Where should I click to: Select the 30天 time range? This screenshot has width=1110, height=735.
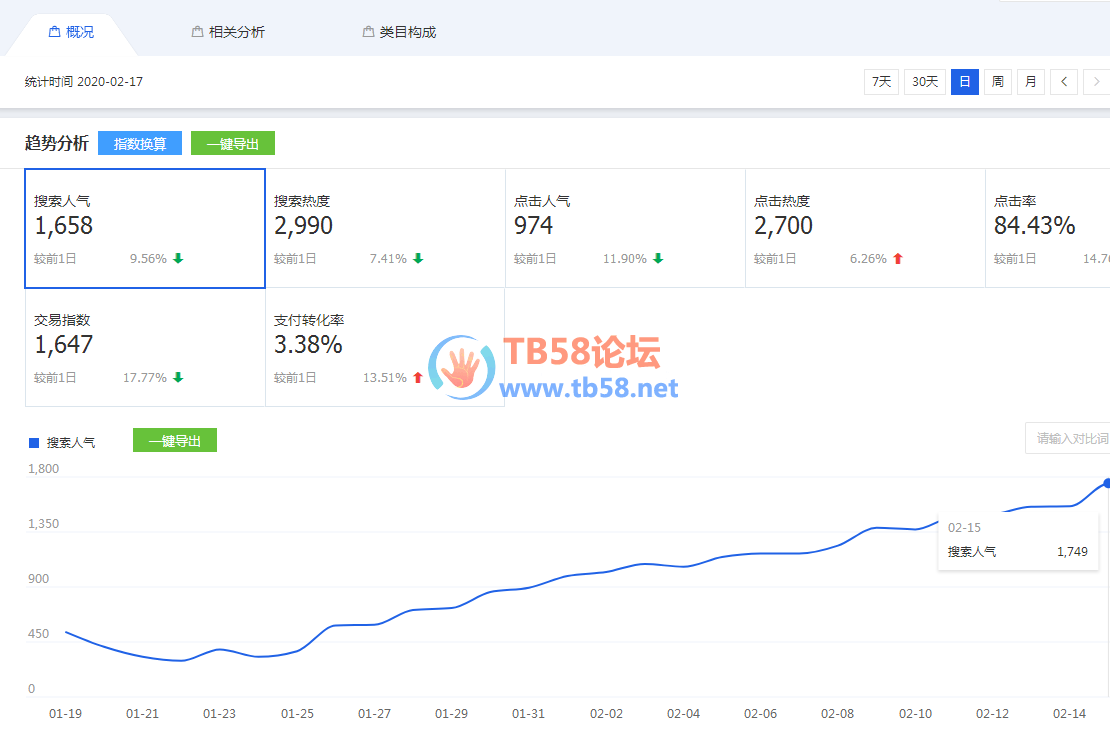click(x=925, y=81)
